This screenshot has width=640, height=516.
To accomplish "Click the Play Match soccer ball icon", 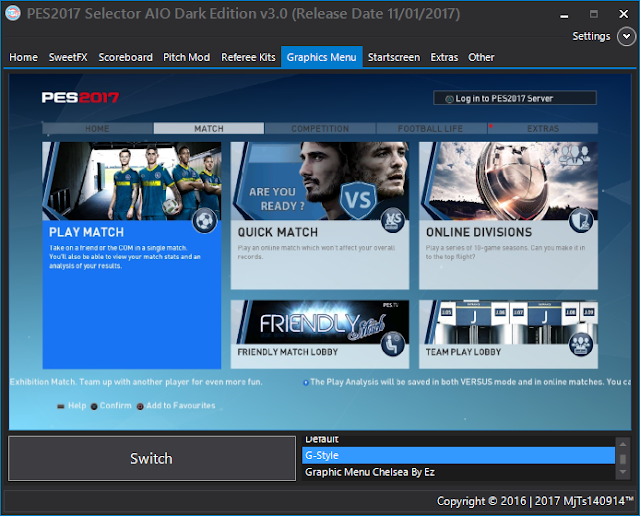I will tap(205, 221).
